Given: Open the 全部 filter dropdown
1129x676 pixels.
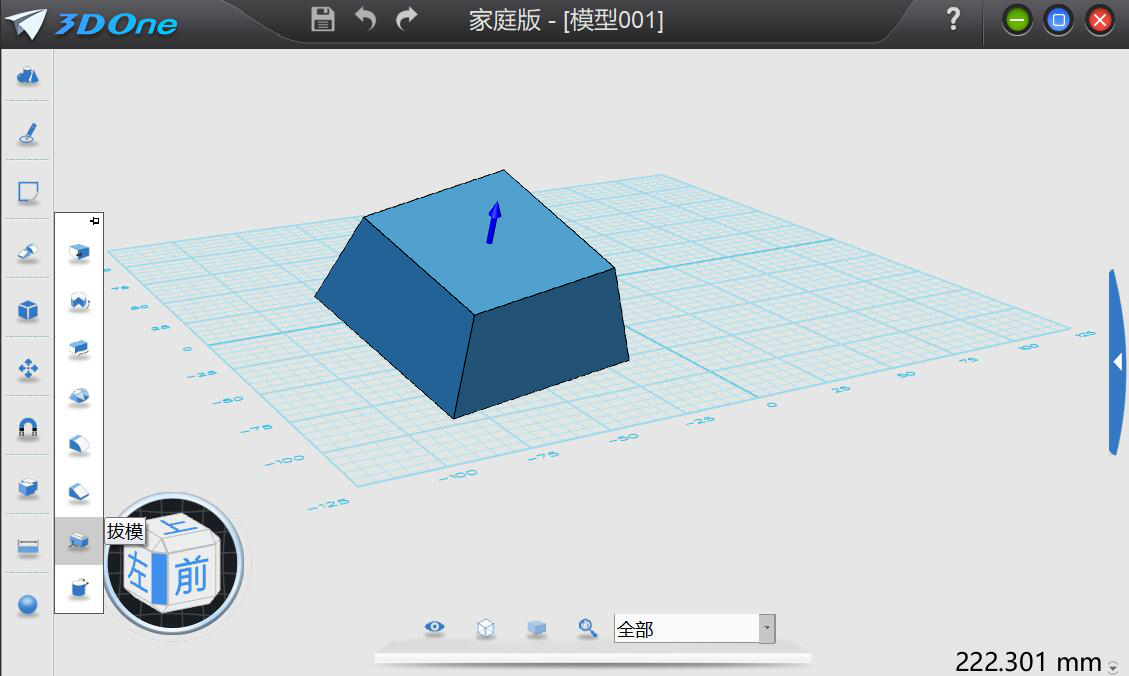Looking at the screenshot, I should point(765,628).
